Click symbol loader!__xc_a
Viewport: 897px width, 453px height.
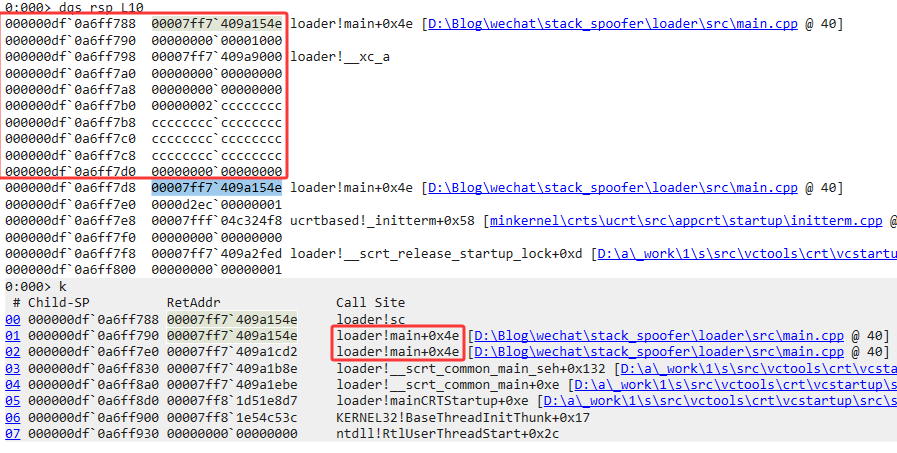340,57
